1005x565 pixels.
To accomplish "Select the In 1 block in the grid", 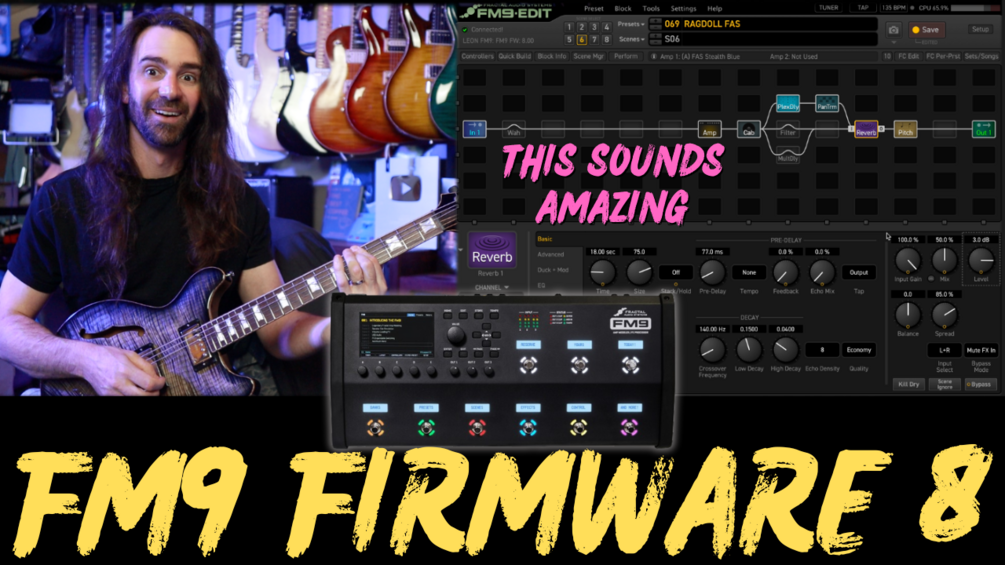I will click(474, 129).
